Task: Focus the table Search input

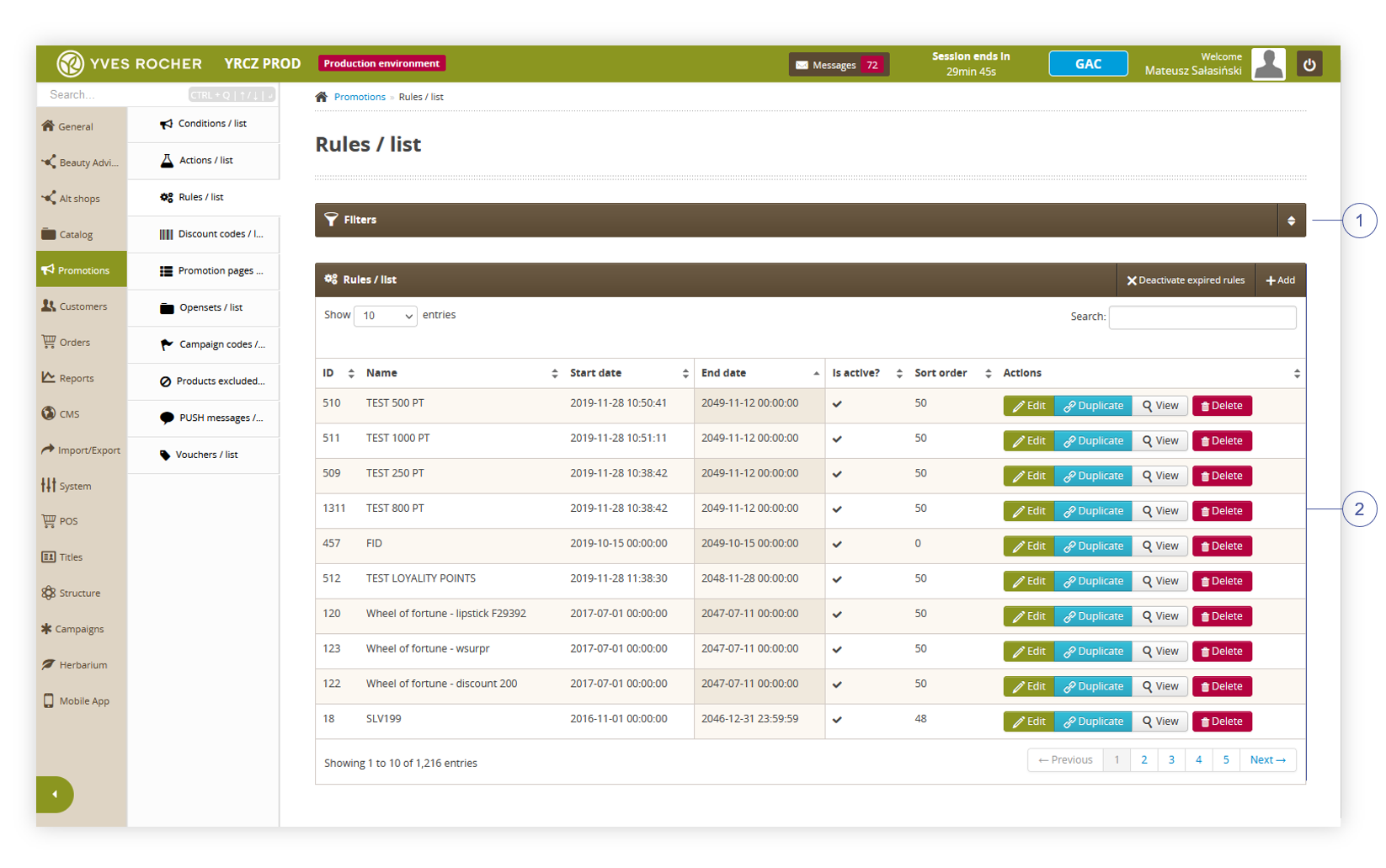Action: click(x=1202, y=317)
